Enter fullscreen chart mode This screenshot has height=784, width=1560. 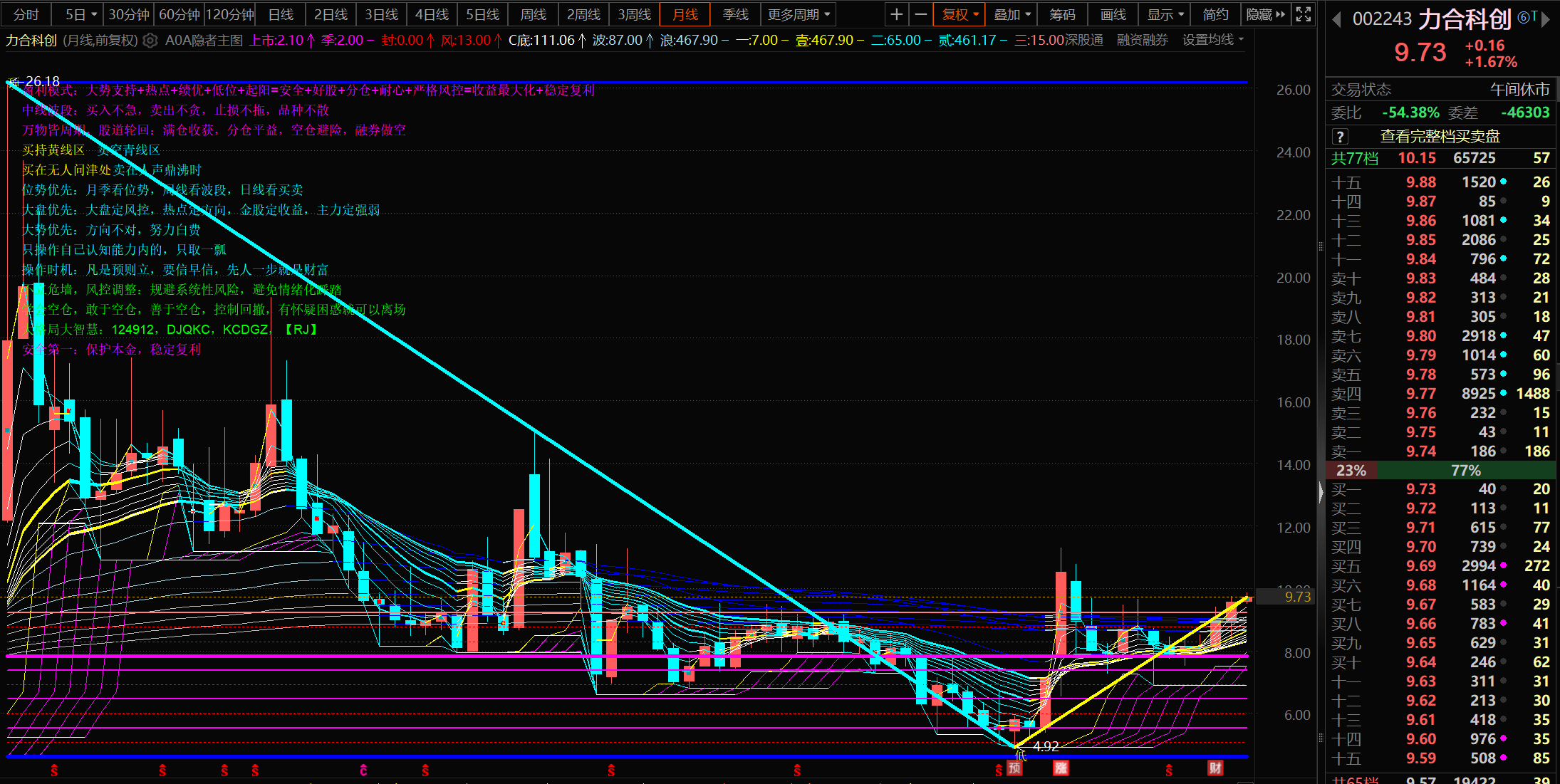tap(1303, 14)
